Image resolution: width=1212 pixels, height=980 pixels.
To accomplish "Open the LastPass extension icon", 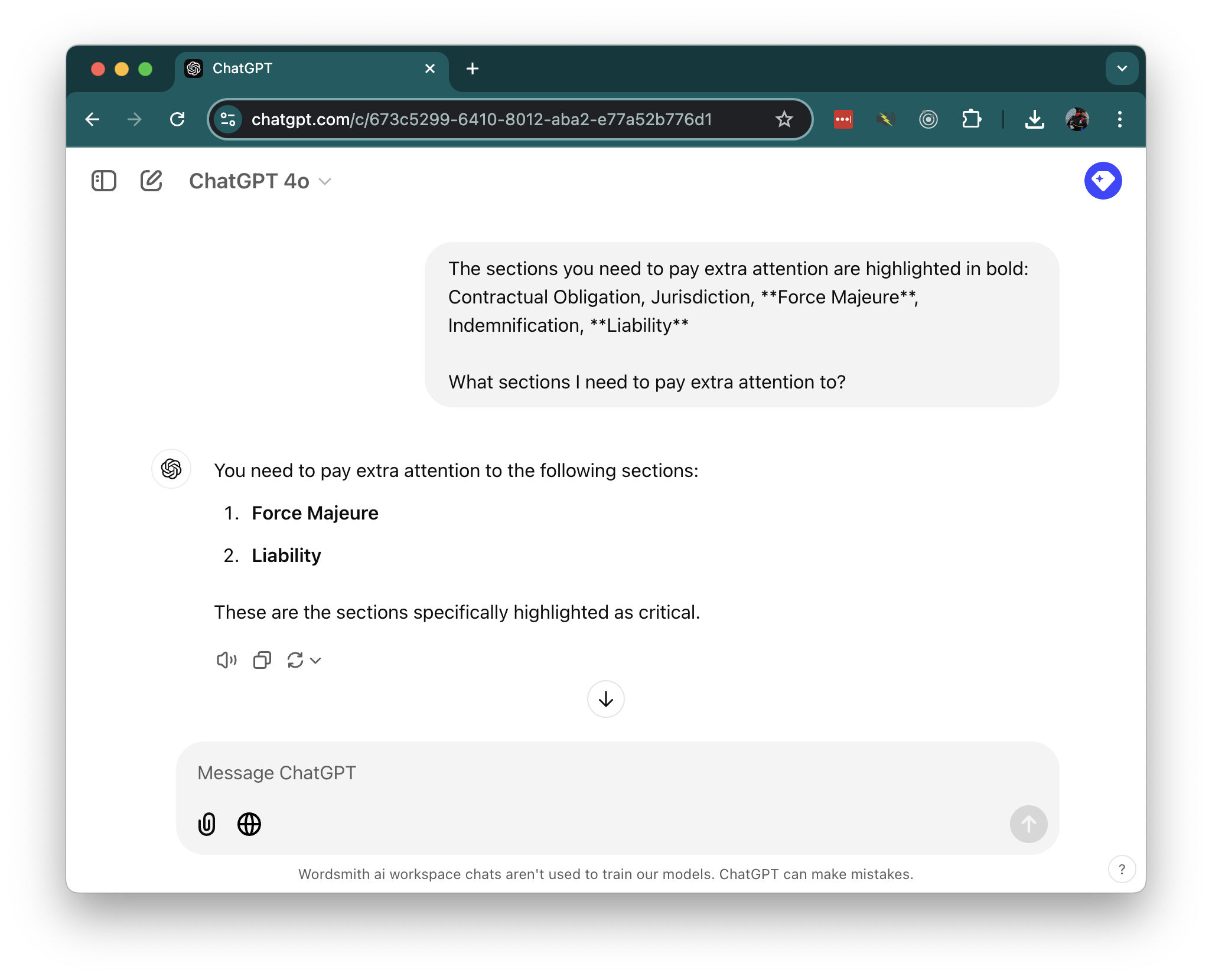I will pyautogui.click(x=843, y=119).
